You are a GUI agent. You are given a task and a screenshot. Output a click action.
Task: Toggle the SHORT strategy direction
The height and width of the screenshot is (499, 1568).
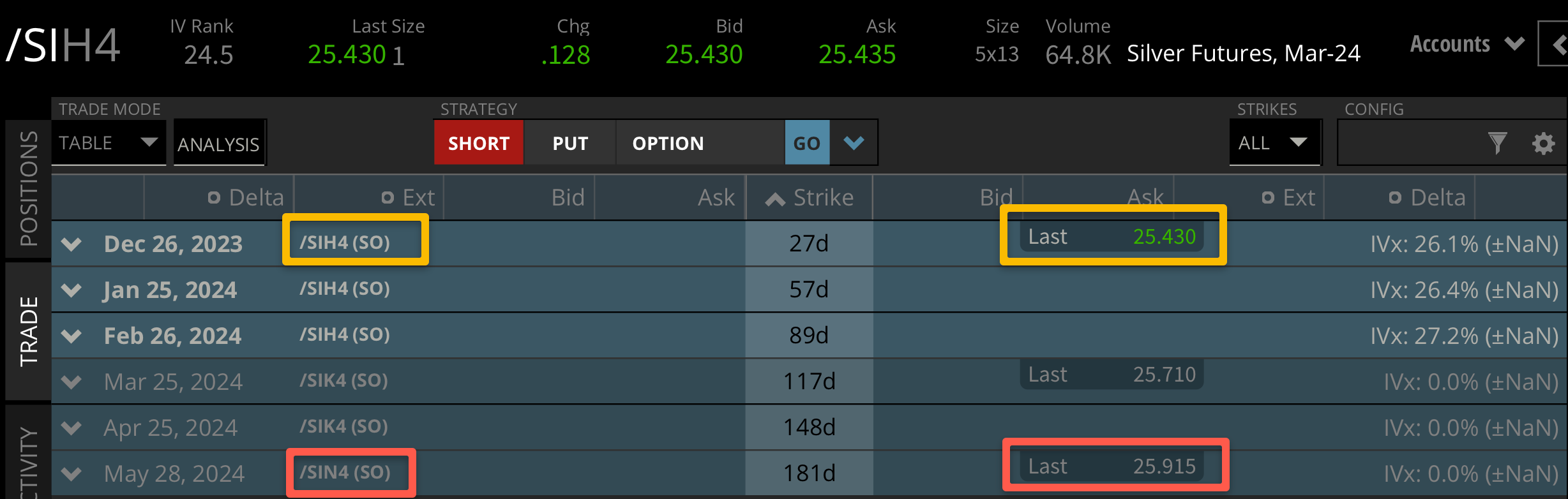[x=479, y=143]
